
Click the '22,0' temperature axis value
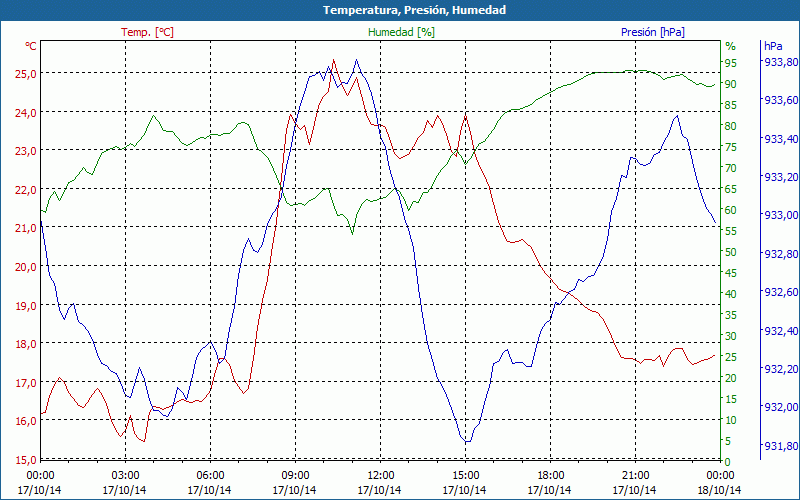[26, 190]
